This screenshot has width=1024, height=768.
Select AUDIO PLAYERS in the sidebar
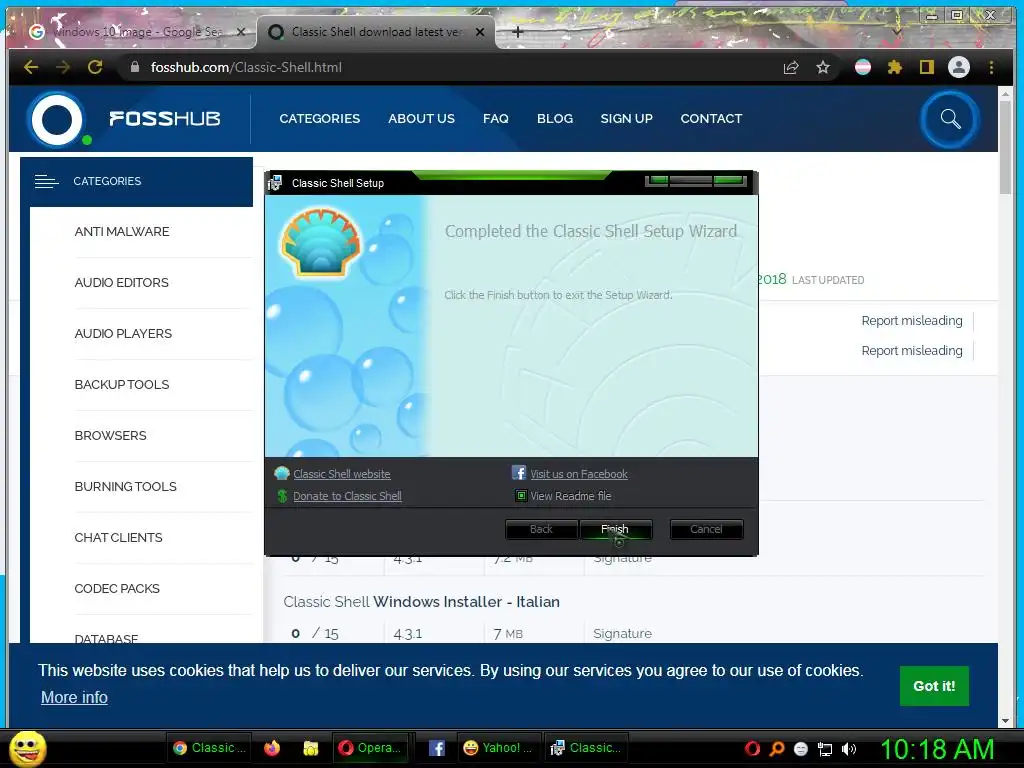tap(123, 334)
